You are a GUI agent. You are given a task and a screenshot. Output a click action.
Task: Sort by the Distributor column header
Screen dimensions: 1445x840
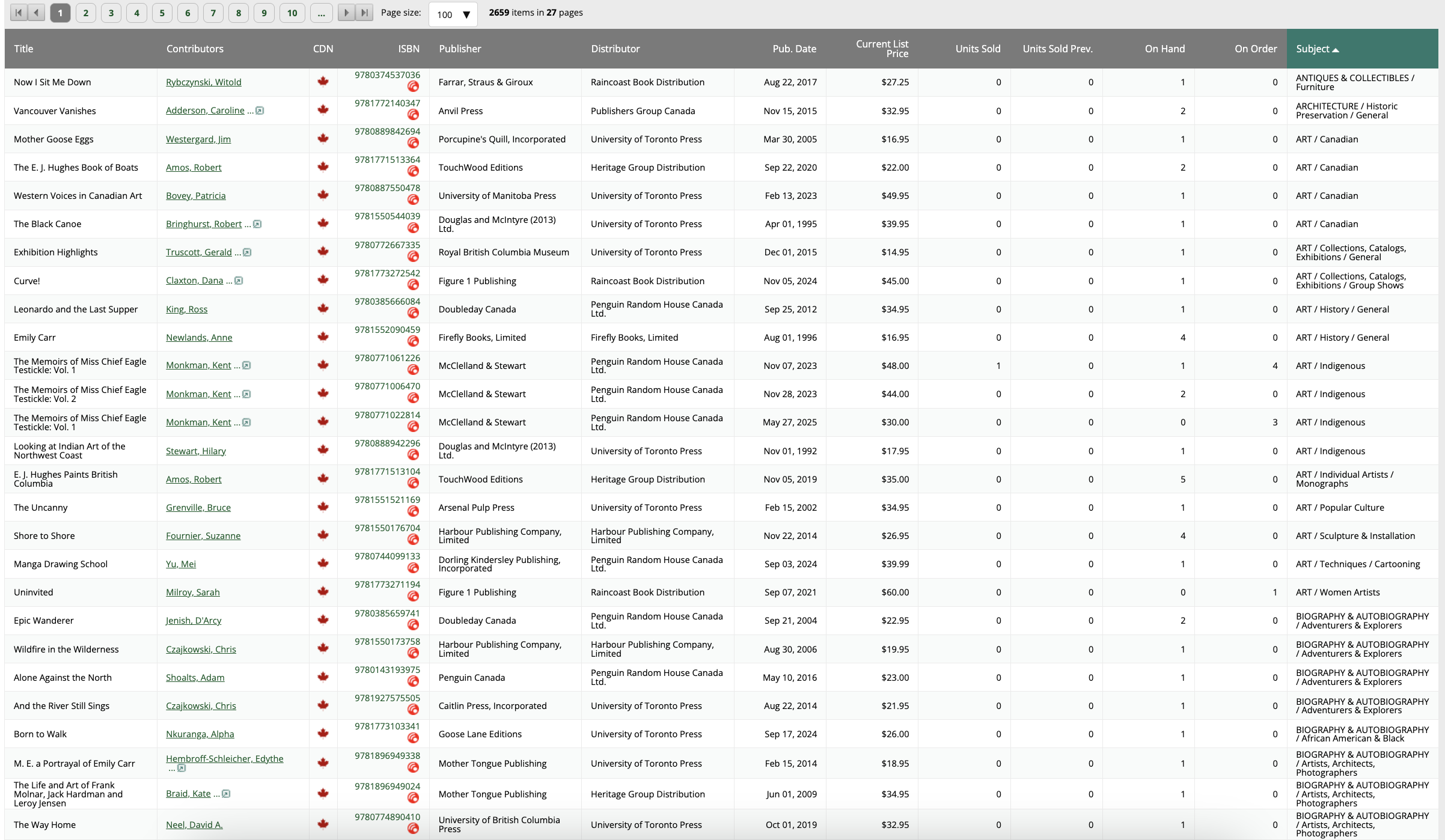[x=616, y=49]
